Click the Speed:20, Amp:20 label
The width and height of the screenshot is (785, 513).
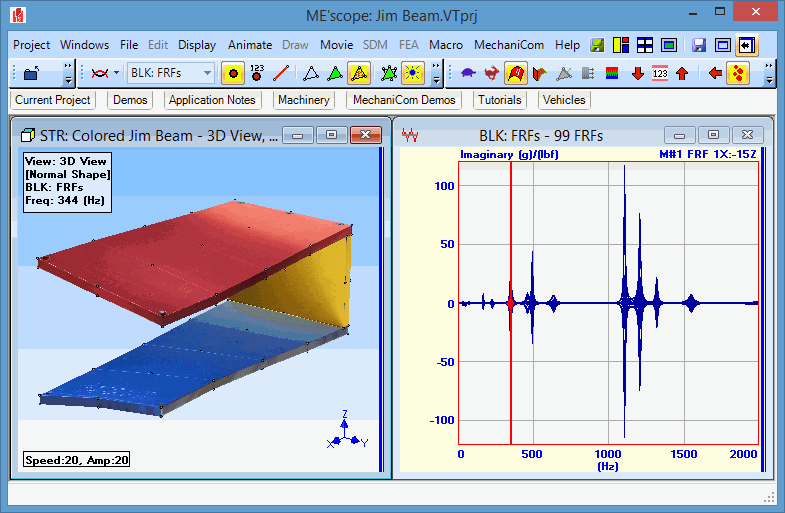click(x=77, y=460)
